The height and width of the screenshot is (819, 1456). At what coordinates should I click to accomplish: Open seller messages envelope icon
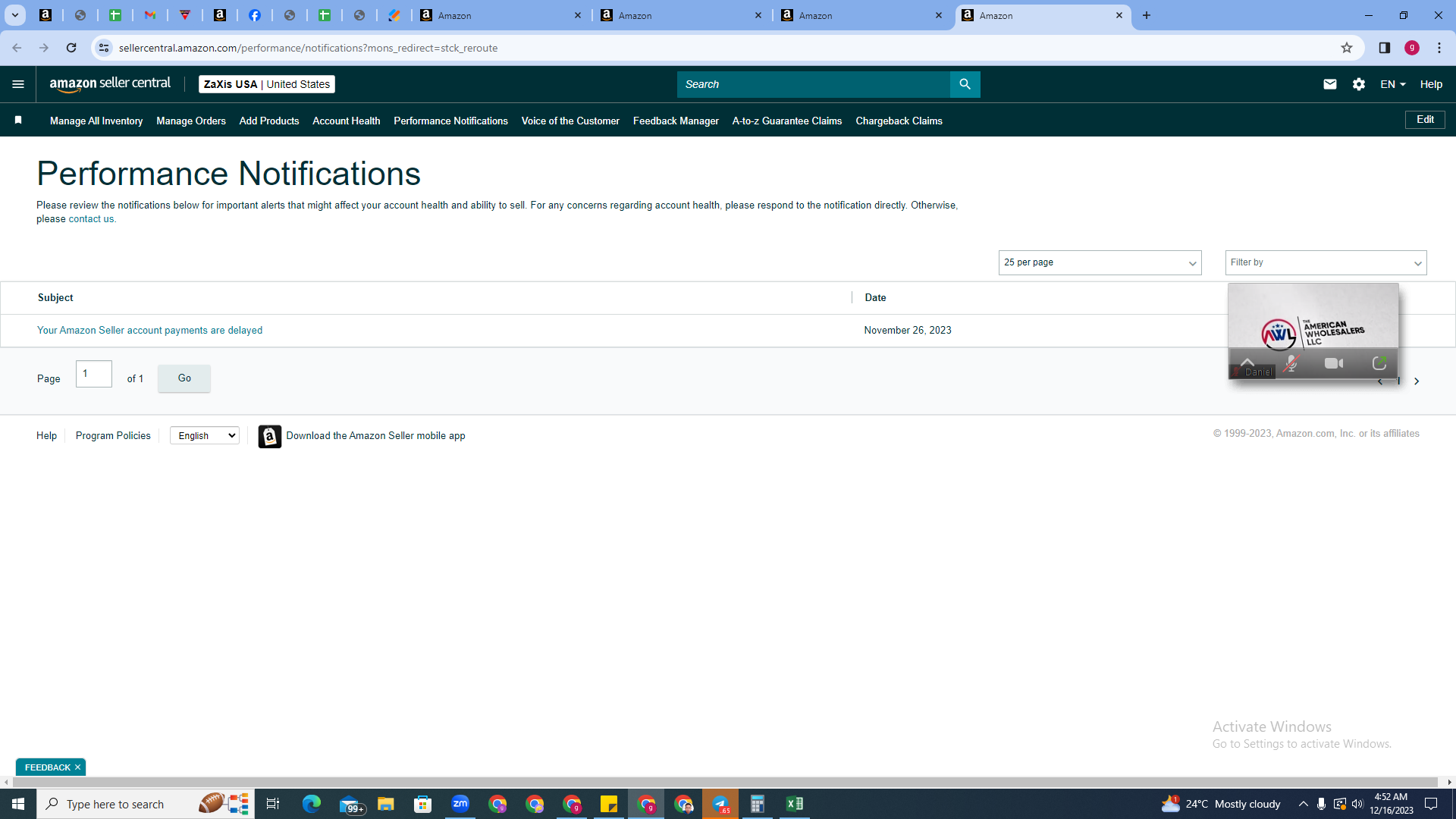coord(1330,84)
